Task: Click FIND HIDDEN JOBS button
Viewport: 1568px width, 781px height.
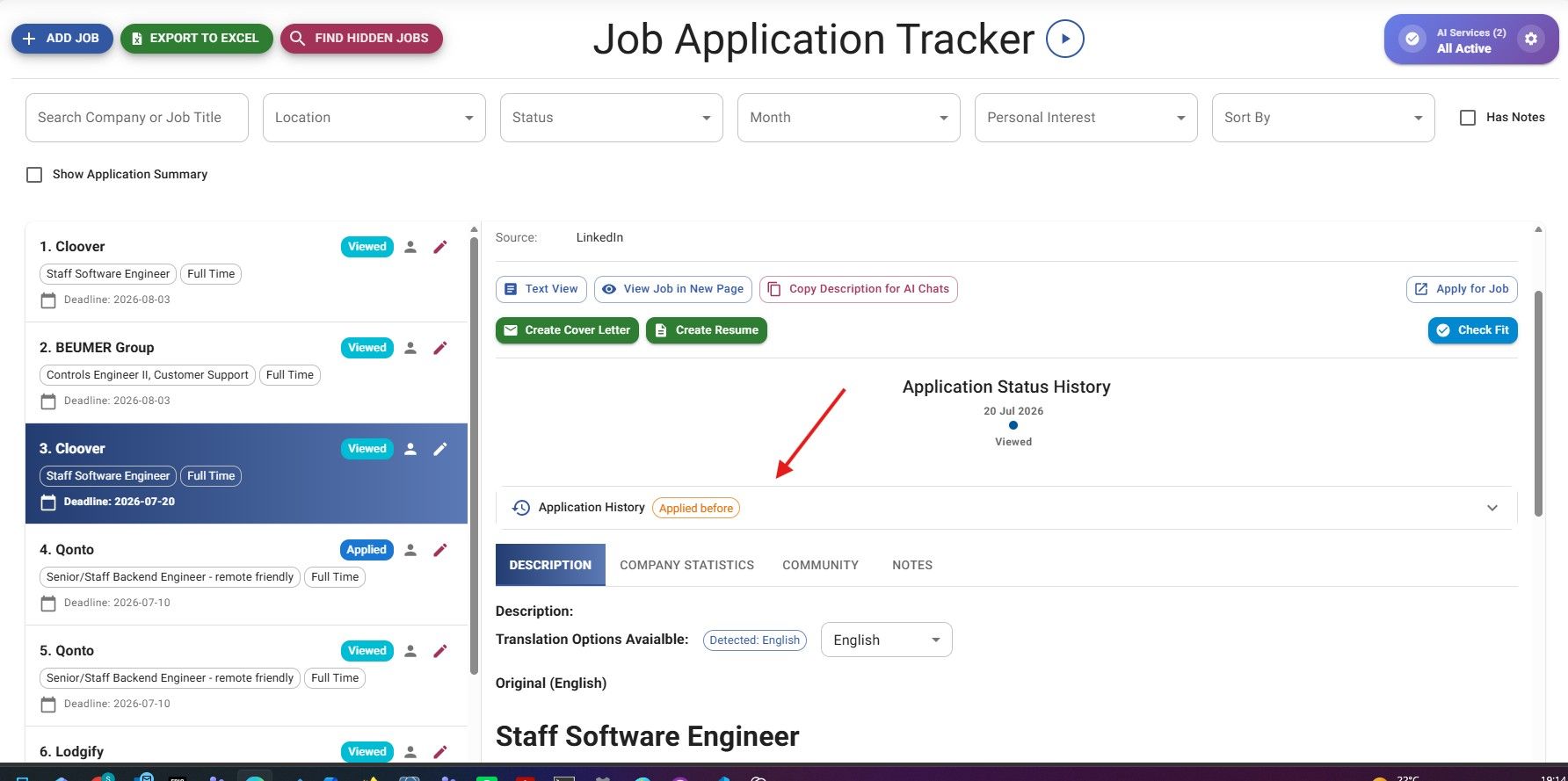Action: [361, 39]
